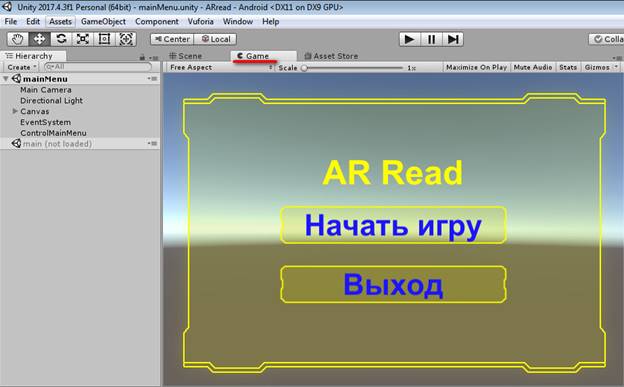Toggle Mute Audio in Game view
The image size is (624, 387).
532,67
